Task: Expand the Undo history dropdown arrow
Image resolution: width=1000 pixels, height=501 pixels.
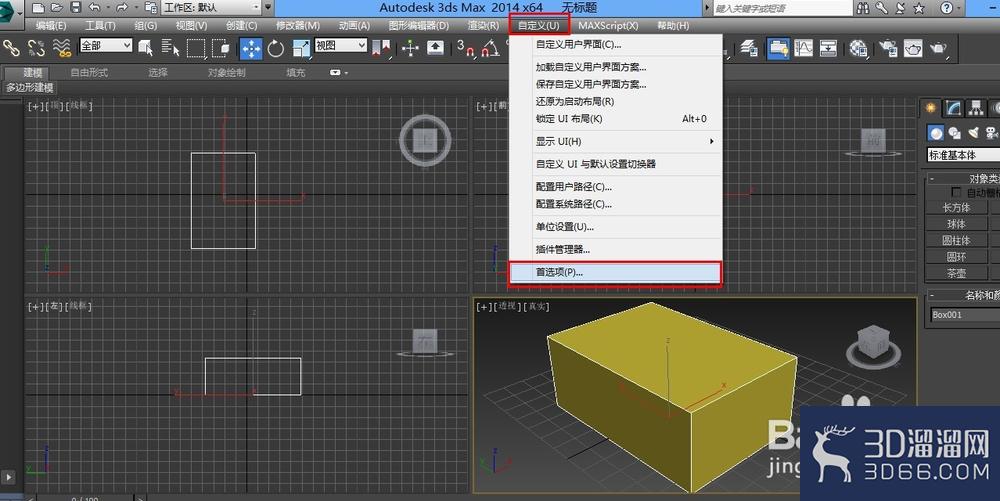Action: coord(108,8)
